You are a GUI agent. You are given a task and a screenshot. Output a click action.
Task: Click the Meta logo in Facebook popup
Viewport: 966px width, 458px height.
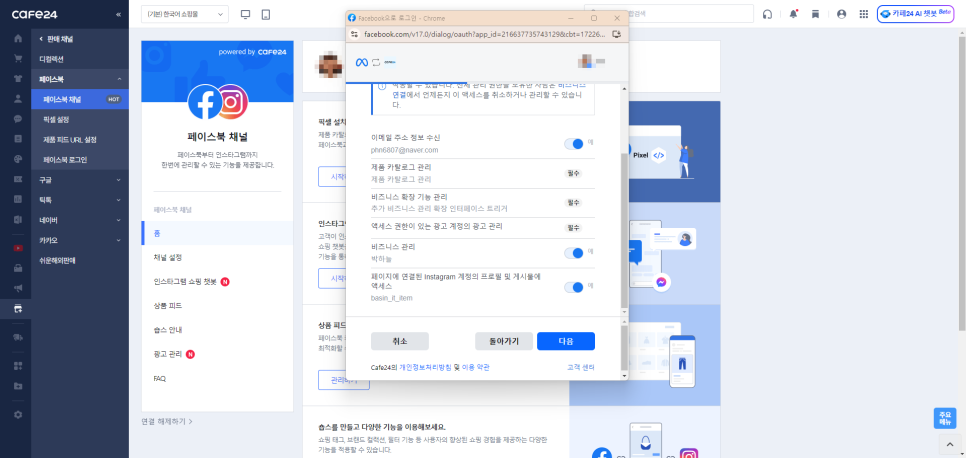(362, 62)
